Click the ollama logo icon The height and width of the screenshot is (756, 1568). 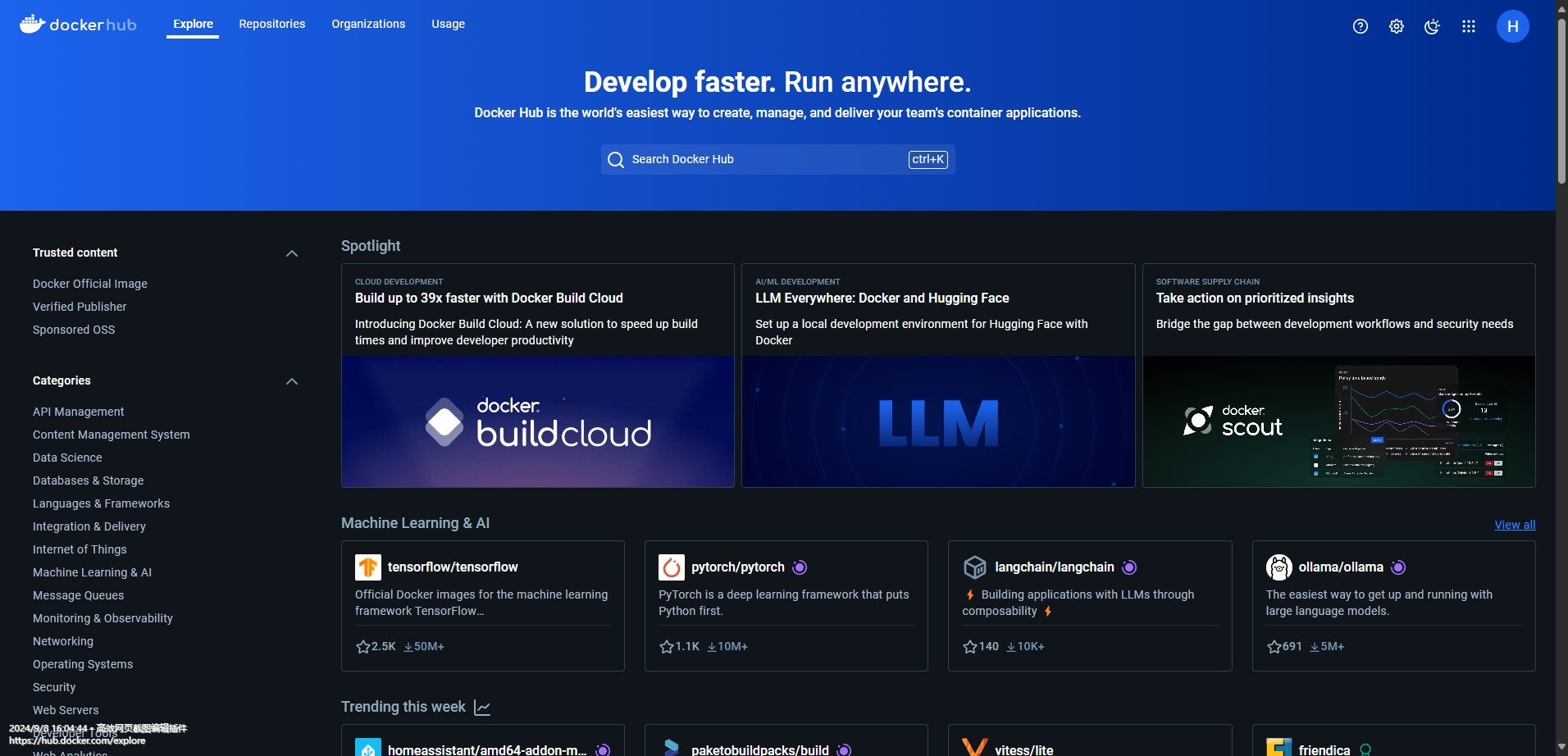1279,567
